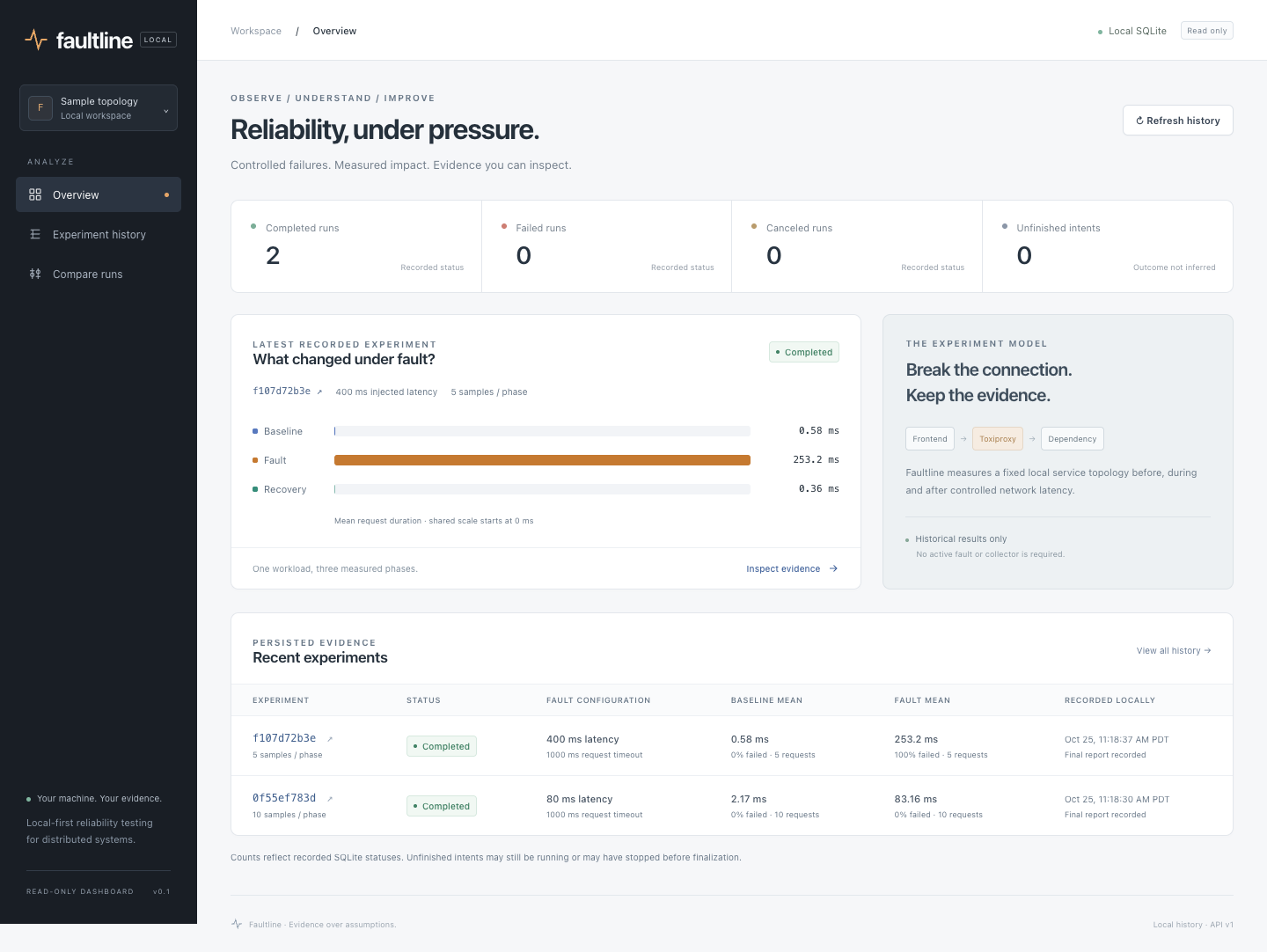
Task: Open experiment 0f55ef783d row link
Action: [x=284, y=798]
